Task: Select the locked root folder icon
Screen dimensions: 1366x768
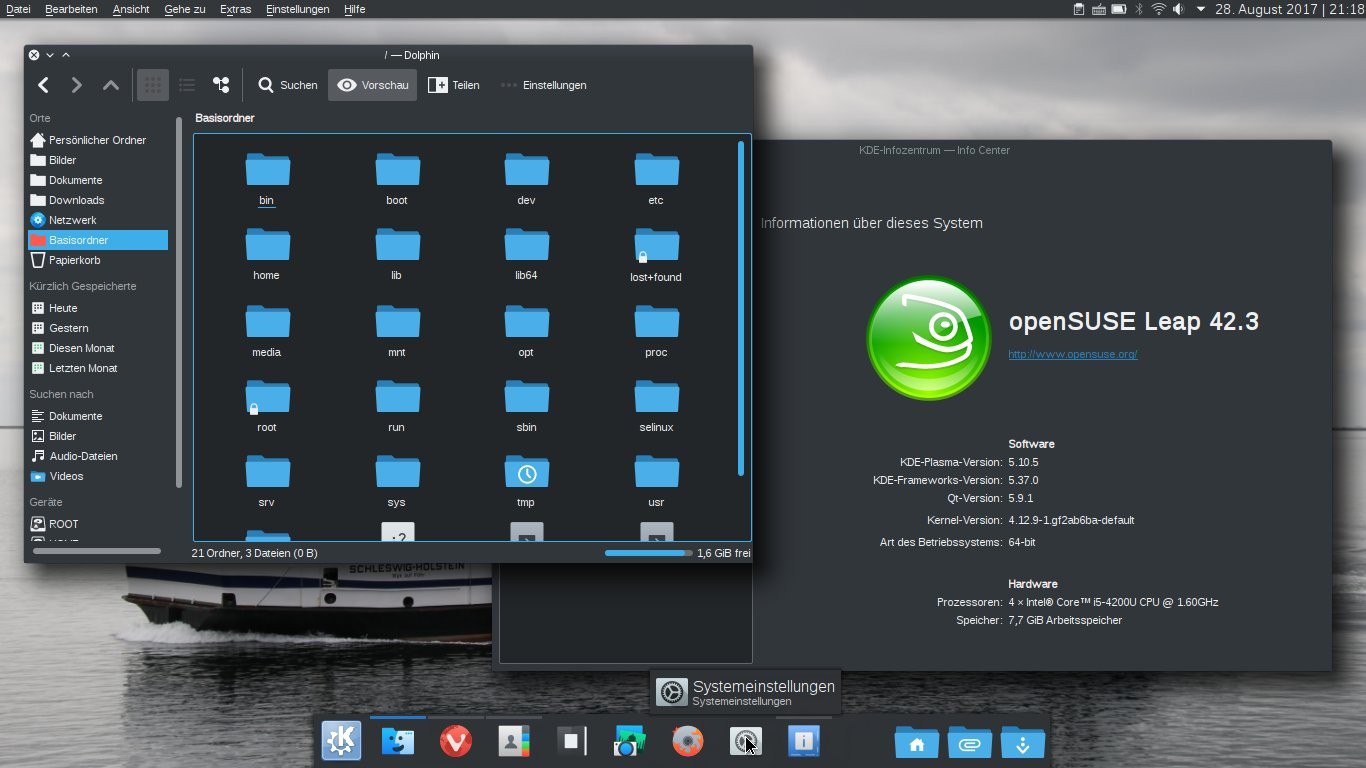Action: [267, 396]
